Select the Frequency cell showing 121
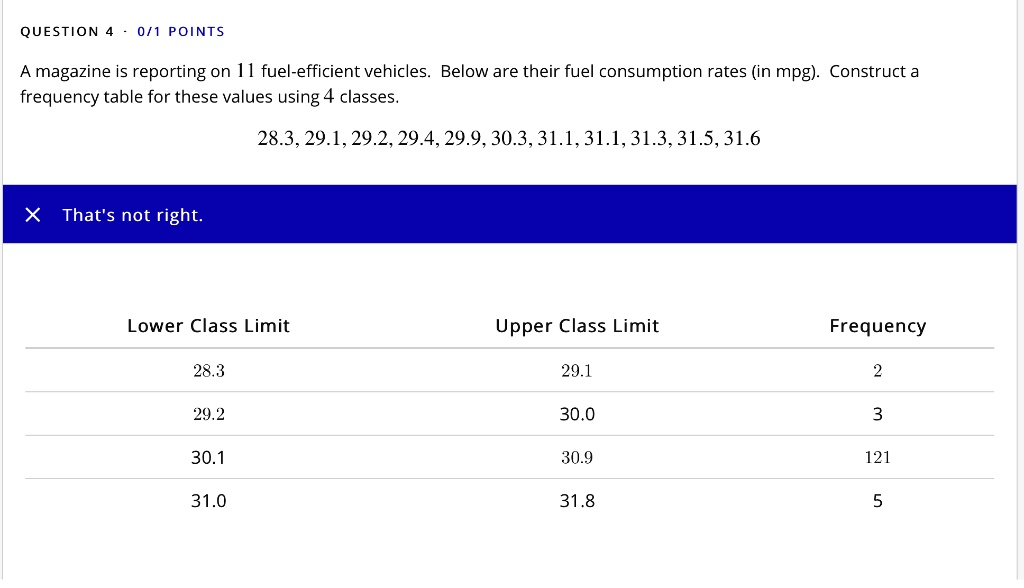This screenshot has height=588, width=1024. tap(877, 457)
